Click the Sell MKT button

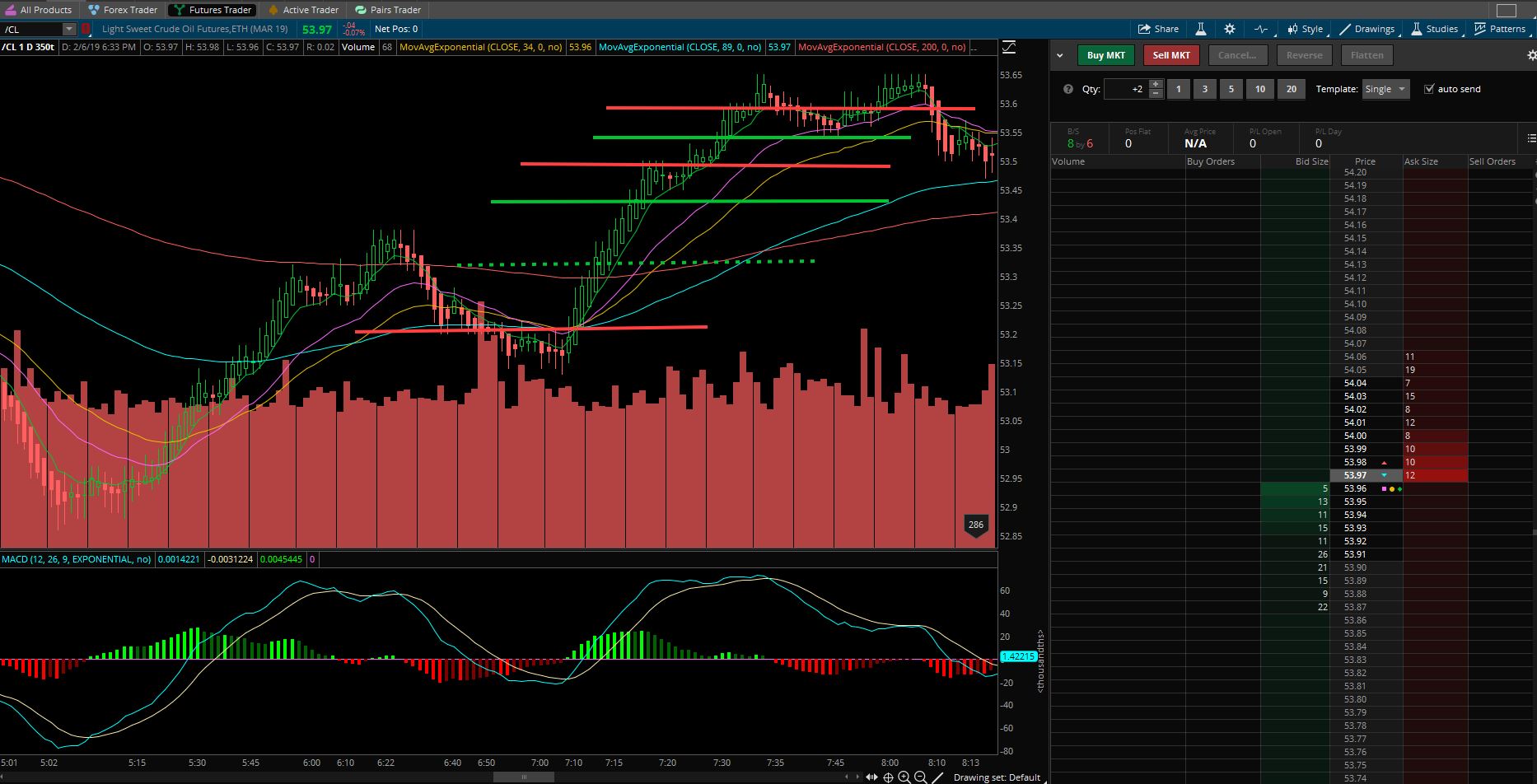click(1171, 55)
